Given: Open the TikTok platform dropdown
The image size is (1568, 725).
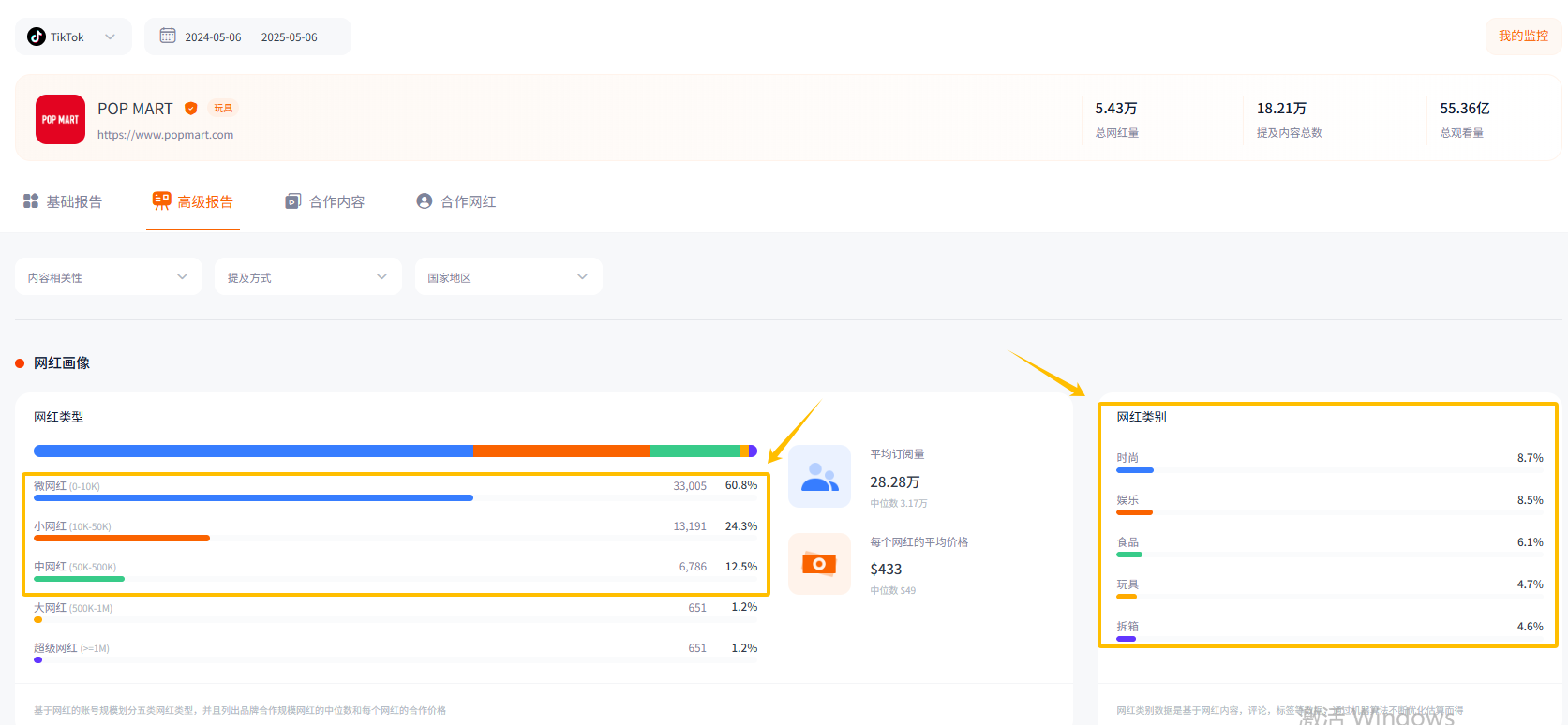Looking at the screenshot, I should point(73,37).
